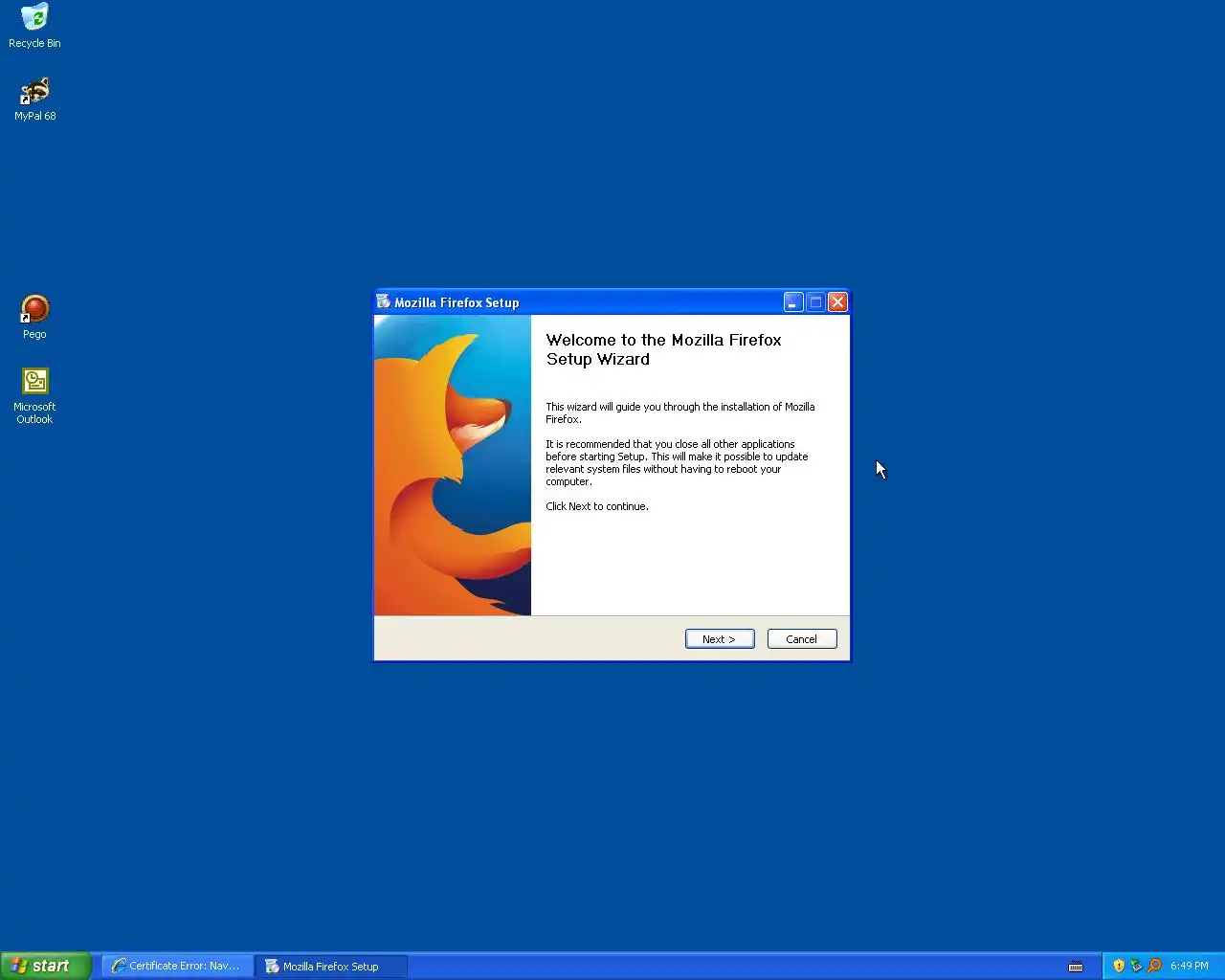Select the MyPal 68 desktop shortcut
This screenshot has height=980, width=1225.
35,99
